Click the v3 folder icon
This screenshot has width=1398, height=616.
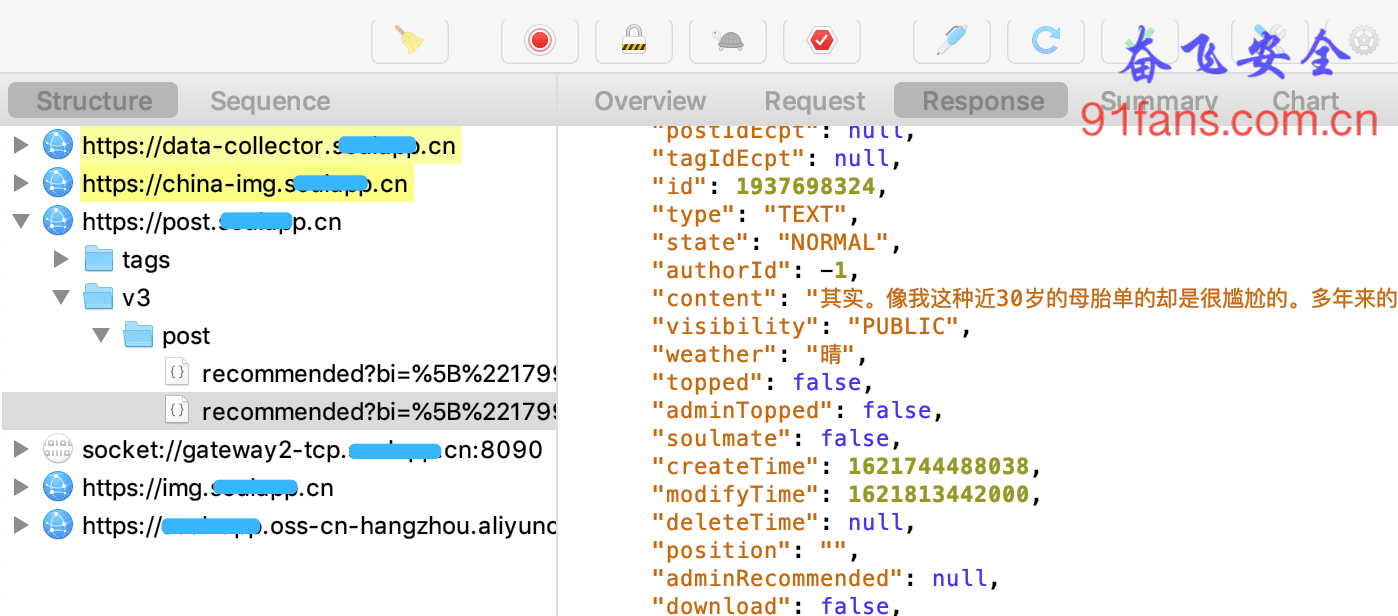pyautogui.click(x=99, y=298)
